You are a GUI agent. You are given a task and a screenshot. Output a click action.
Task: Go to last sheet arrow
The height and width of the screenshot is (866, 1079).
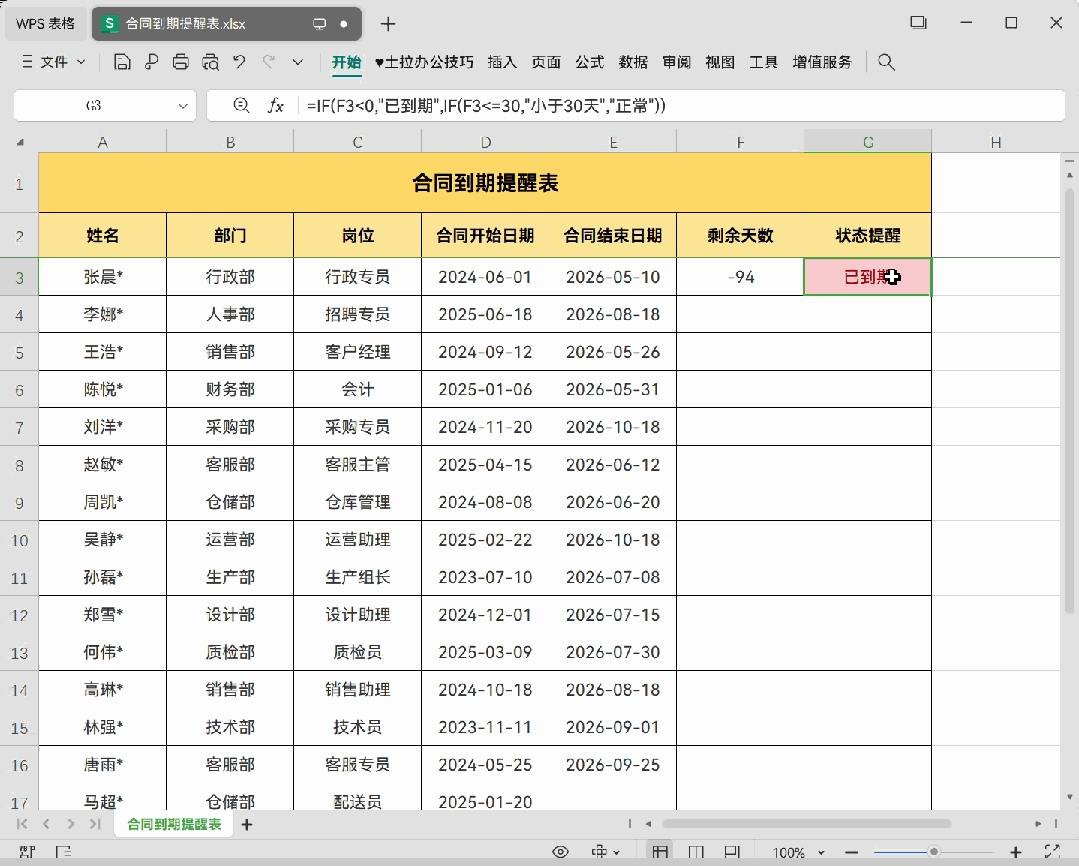[95, 824]
